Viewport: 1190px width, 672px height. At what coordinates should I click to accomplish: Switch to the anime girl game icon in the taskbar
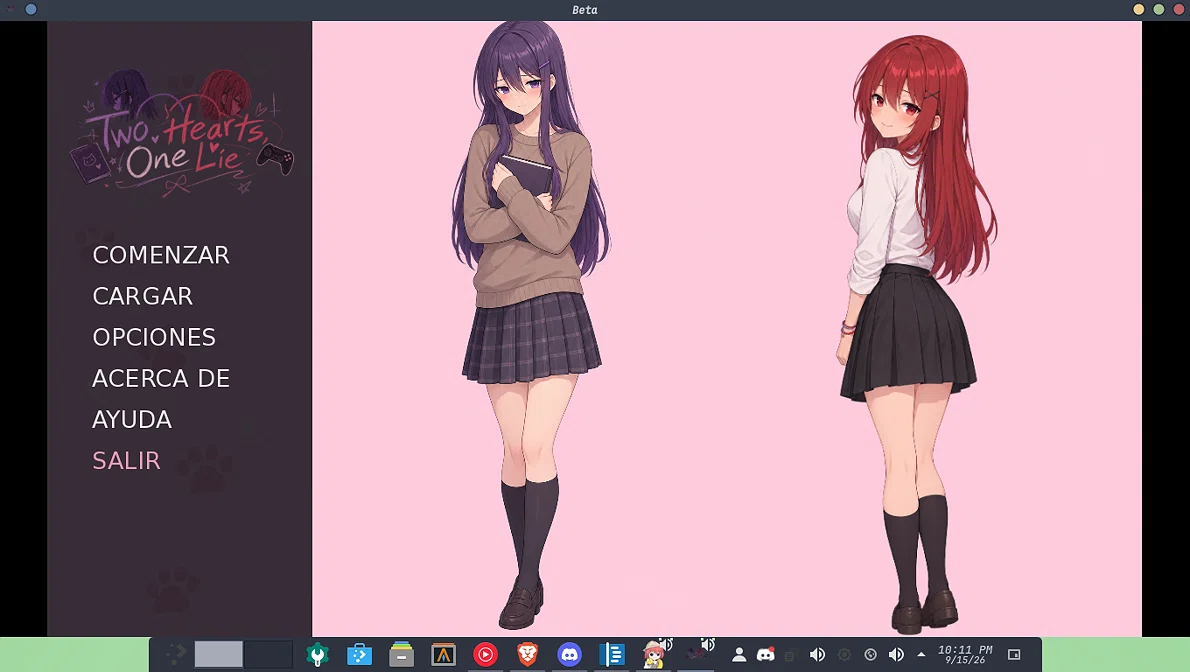click(653, 654)
